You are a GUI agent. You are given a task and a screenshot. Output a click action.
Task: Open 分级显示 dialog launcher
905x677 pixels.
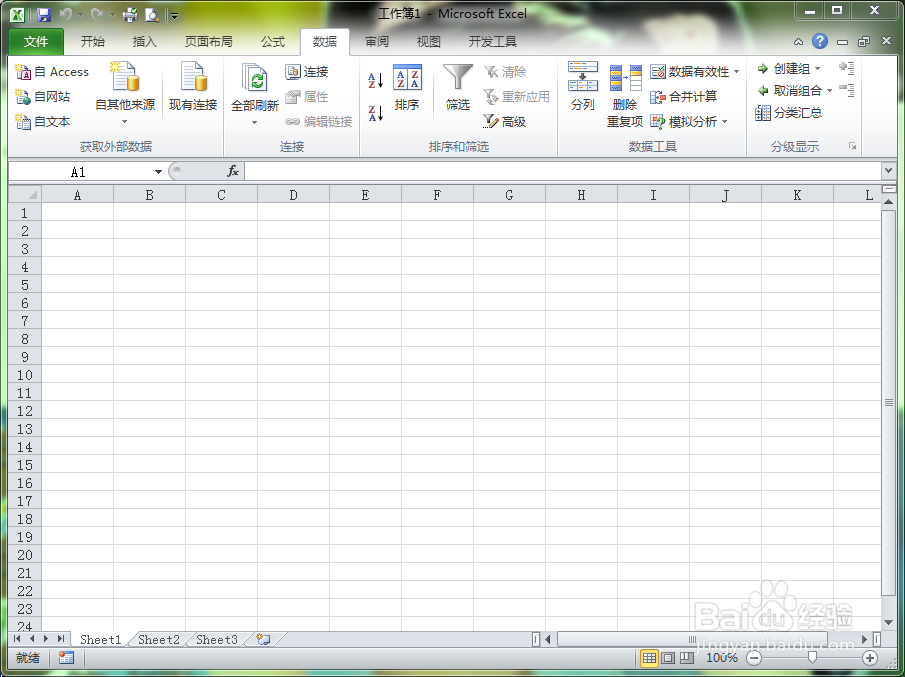pos(852,147)
